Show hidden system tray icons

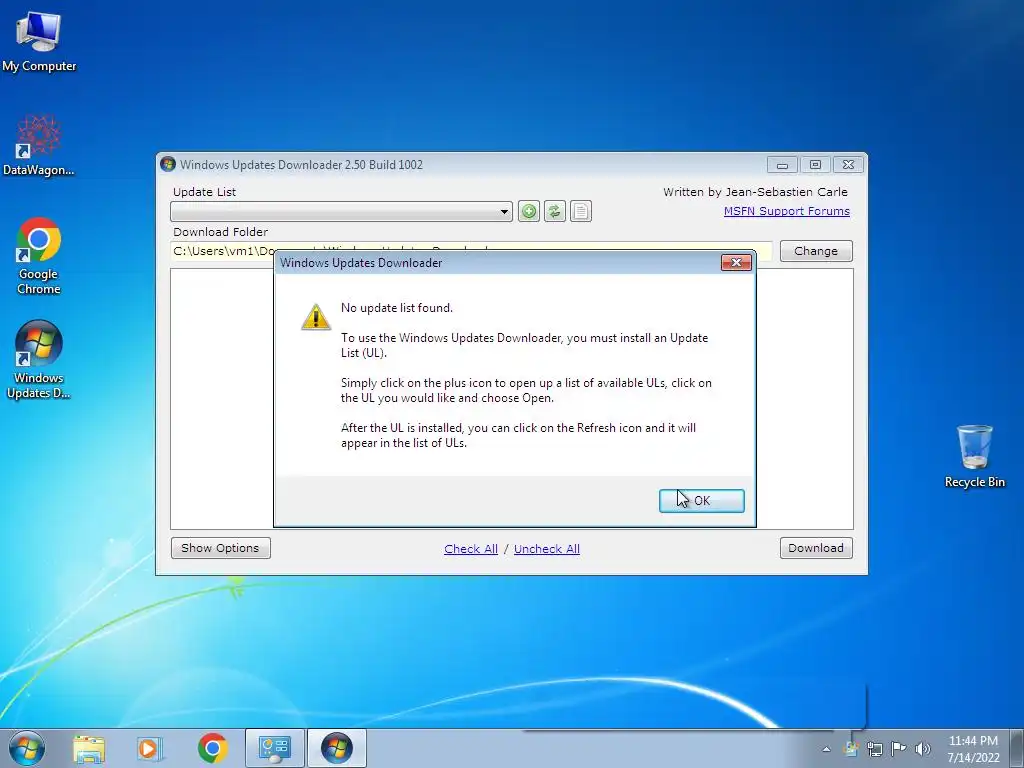pyautogui.click(x=826, y=749)
